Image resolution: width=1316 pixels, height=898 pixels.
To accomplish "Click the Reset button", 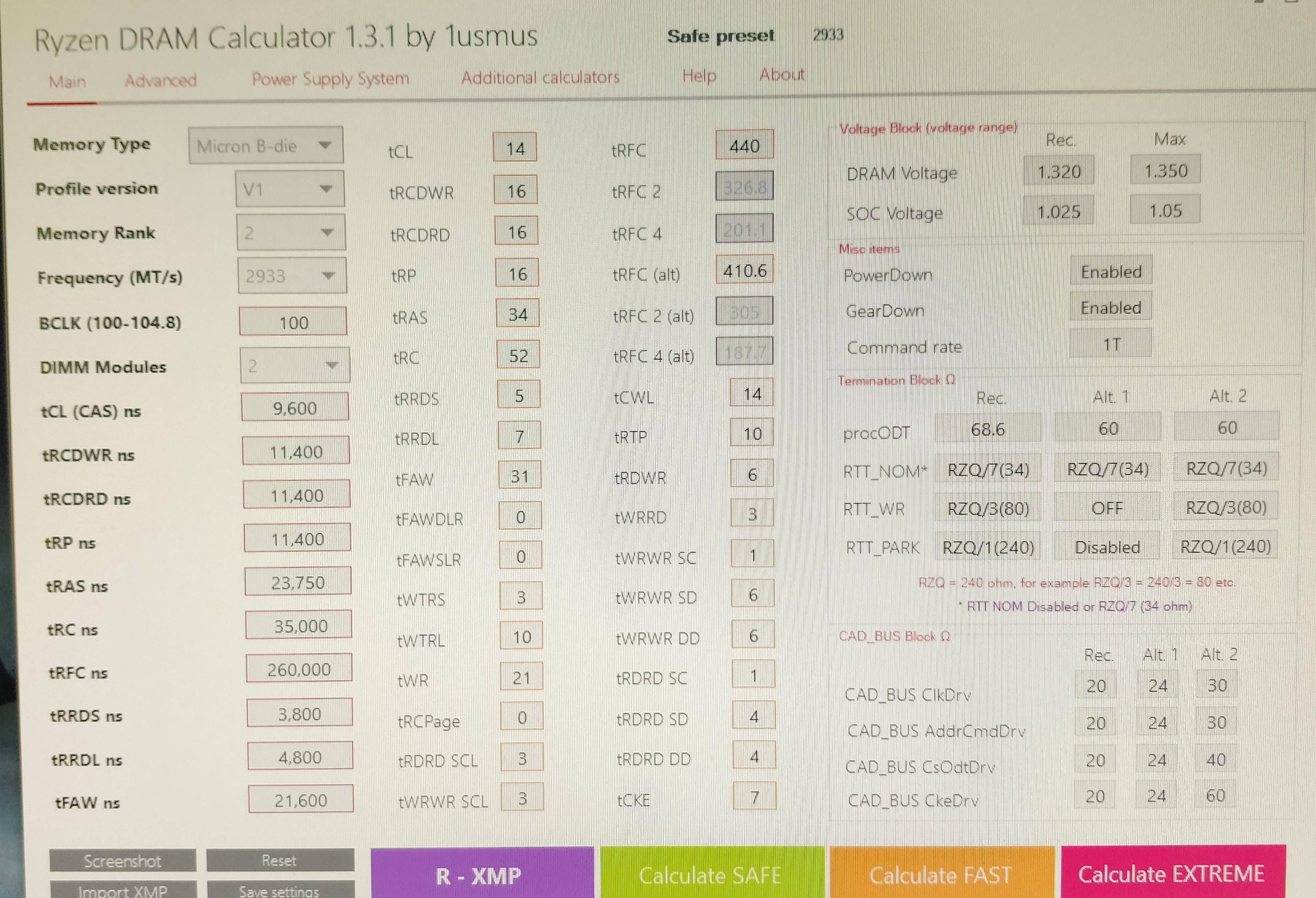I will click(280, 860).
